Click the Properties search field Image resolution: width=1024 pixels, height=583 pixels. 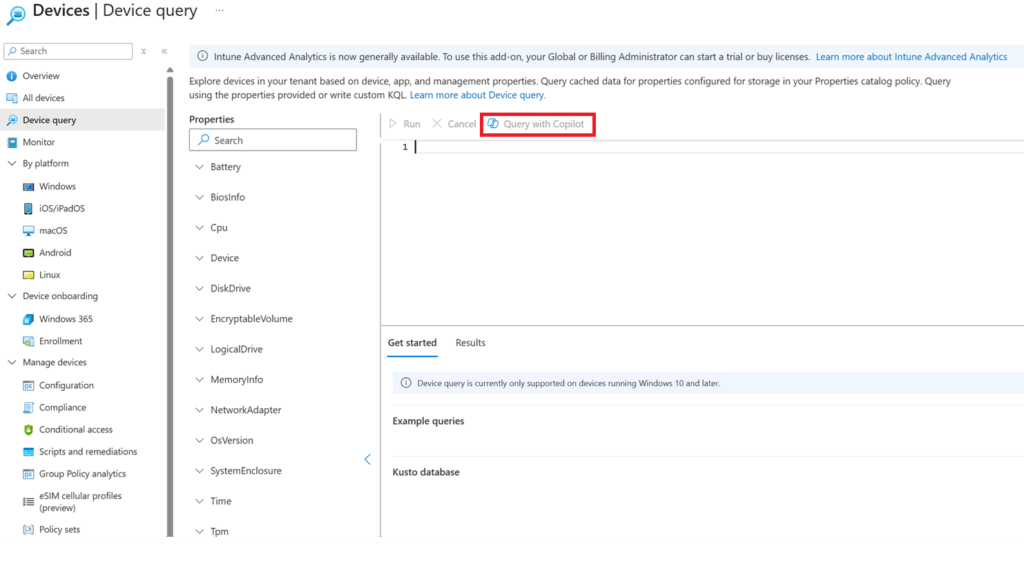[273, 140]
